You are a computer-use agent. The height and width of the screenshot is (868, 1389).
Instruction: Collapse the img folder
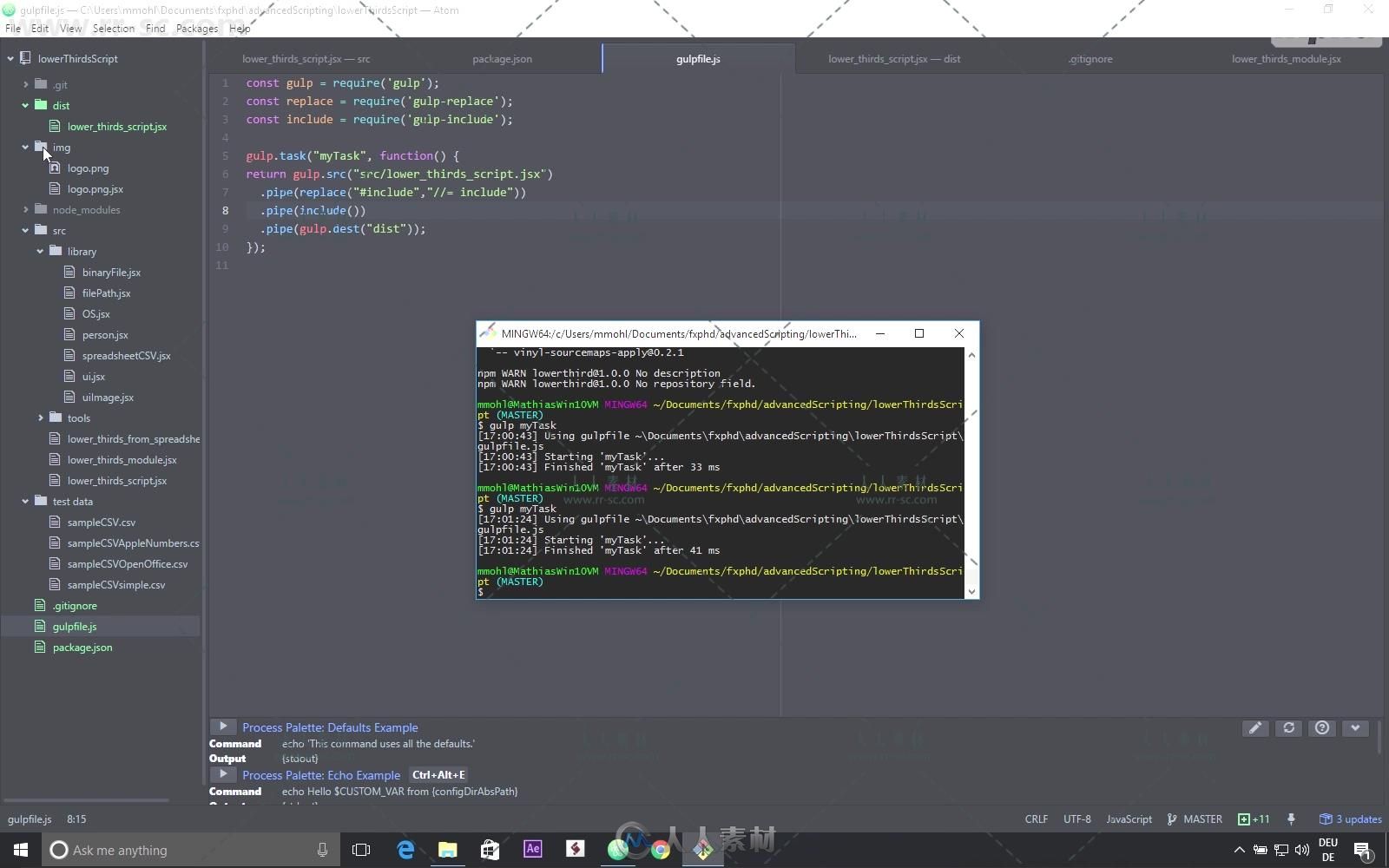(x=25, y=148)
